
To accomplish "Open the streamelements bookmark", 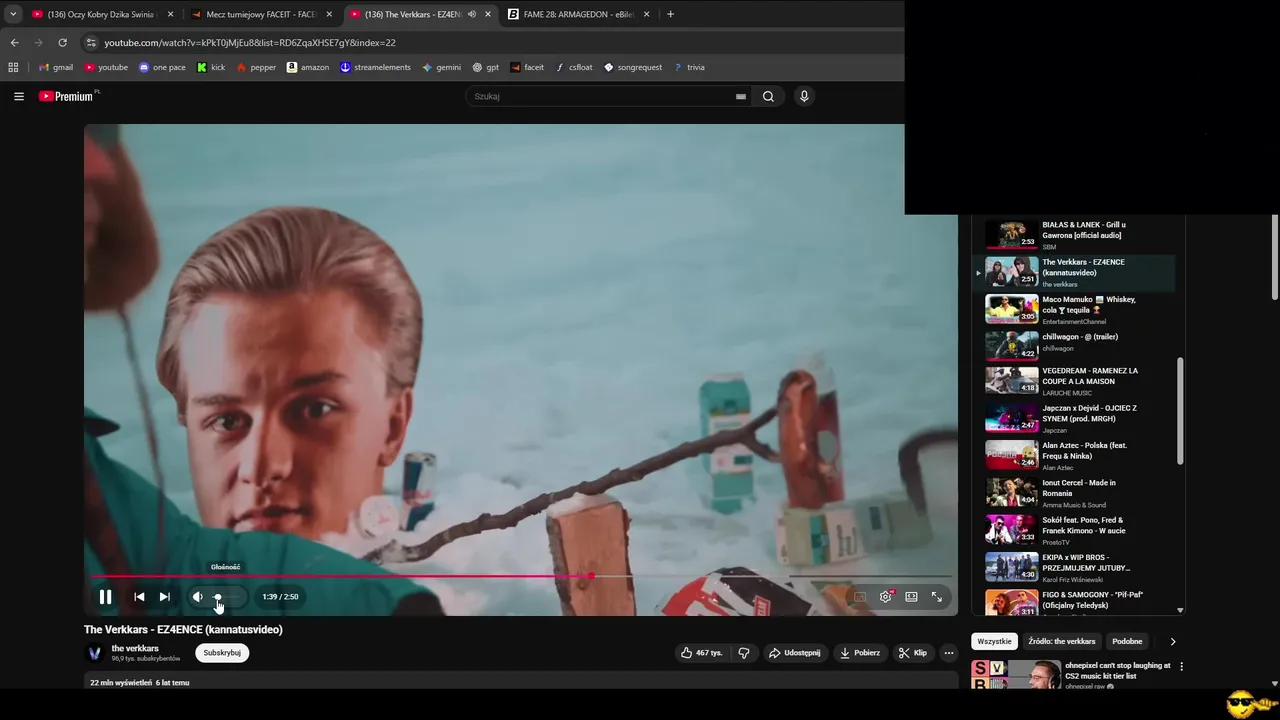I will tap(375, 68).
